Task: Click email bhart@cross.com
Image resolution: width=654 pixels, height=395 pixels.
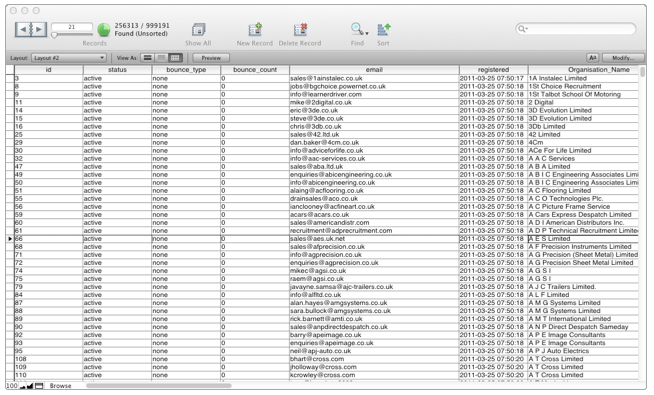Action: point(374,359)
